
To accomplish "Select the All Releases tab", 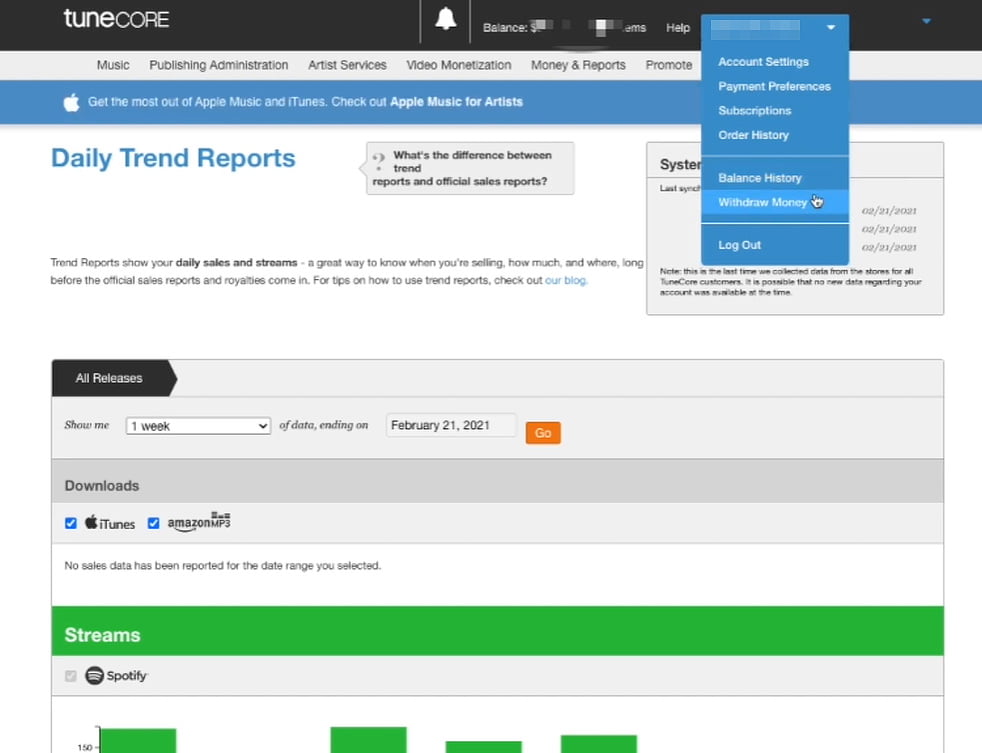I will 109,379.
